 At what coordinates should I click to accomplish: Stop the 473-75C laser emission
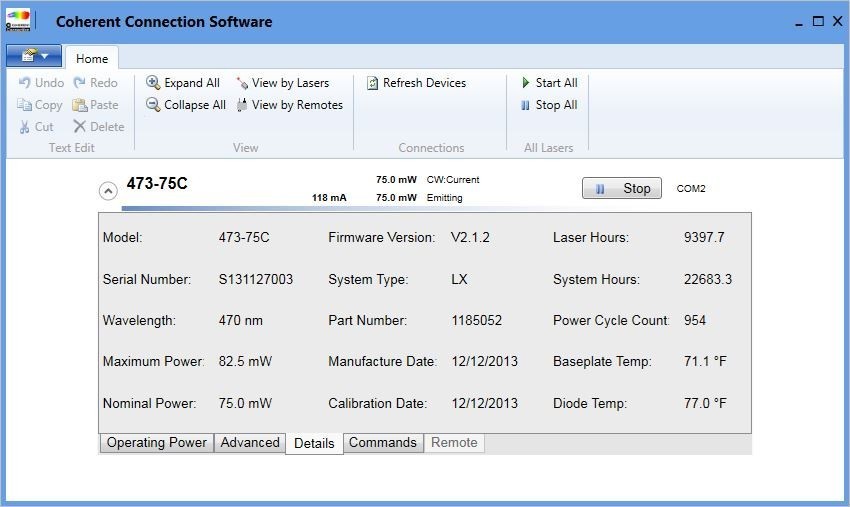[622, 188]
